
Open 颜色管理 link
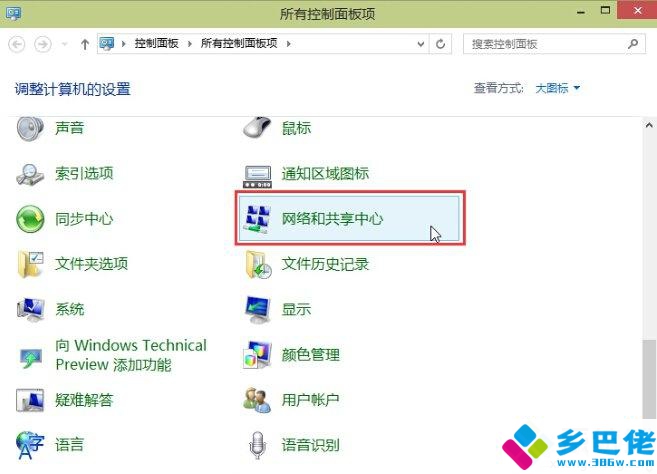(x=310, y=355)
